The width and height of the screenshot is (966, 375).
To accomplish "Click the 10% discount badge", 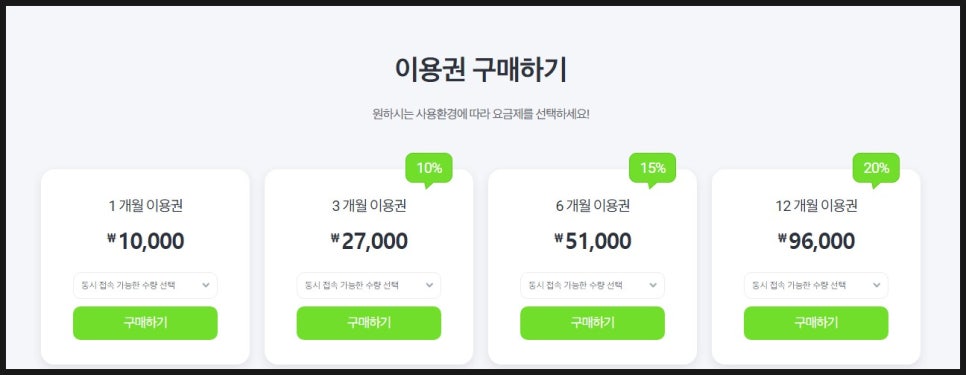I will click(x=429, y=168).
